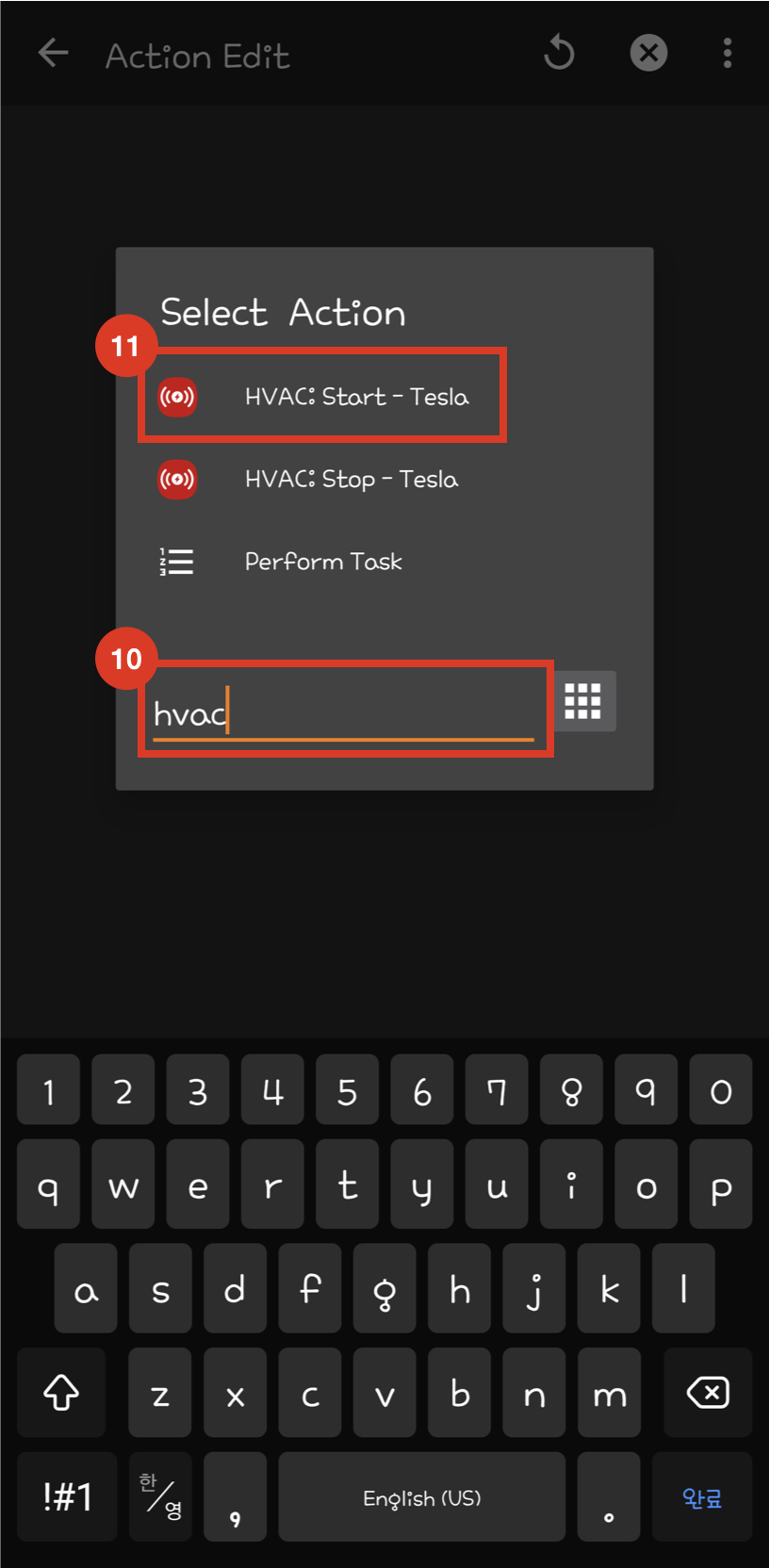
Task: Tap the Perform Task list icon
Action: 176,562
